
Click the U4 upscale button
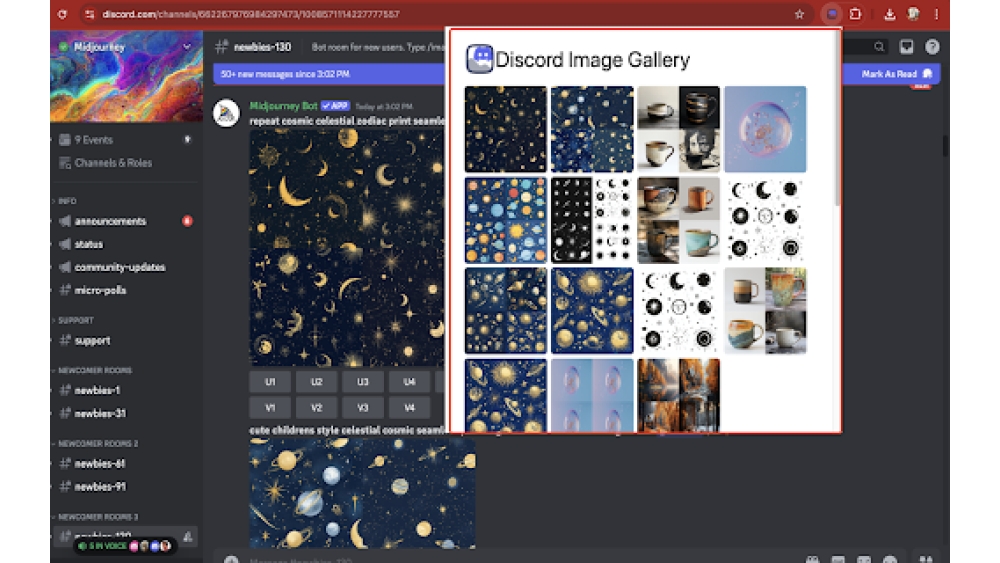coord(409,382)
